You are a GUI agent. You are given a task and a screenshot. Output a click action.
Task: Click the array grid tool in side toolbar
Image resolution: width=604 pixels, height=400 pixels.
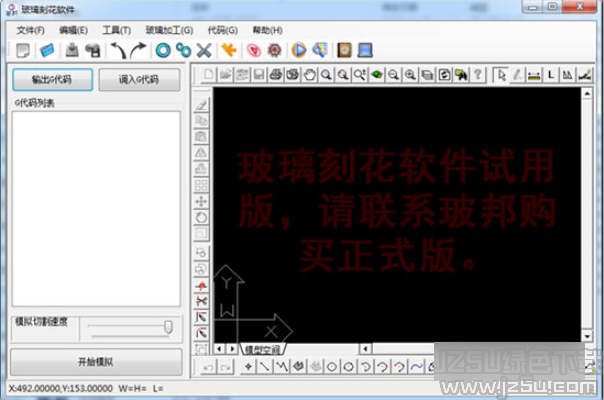point(201,185)
